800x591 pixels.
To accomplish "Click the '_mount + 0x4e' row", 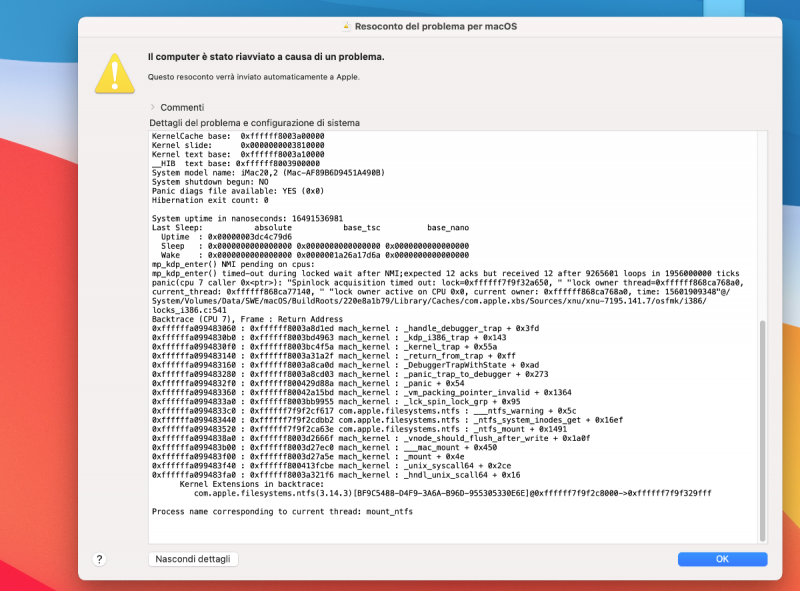I will (308, 457).
